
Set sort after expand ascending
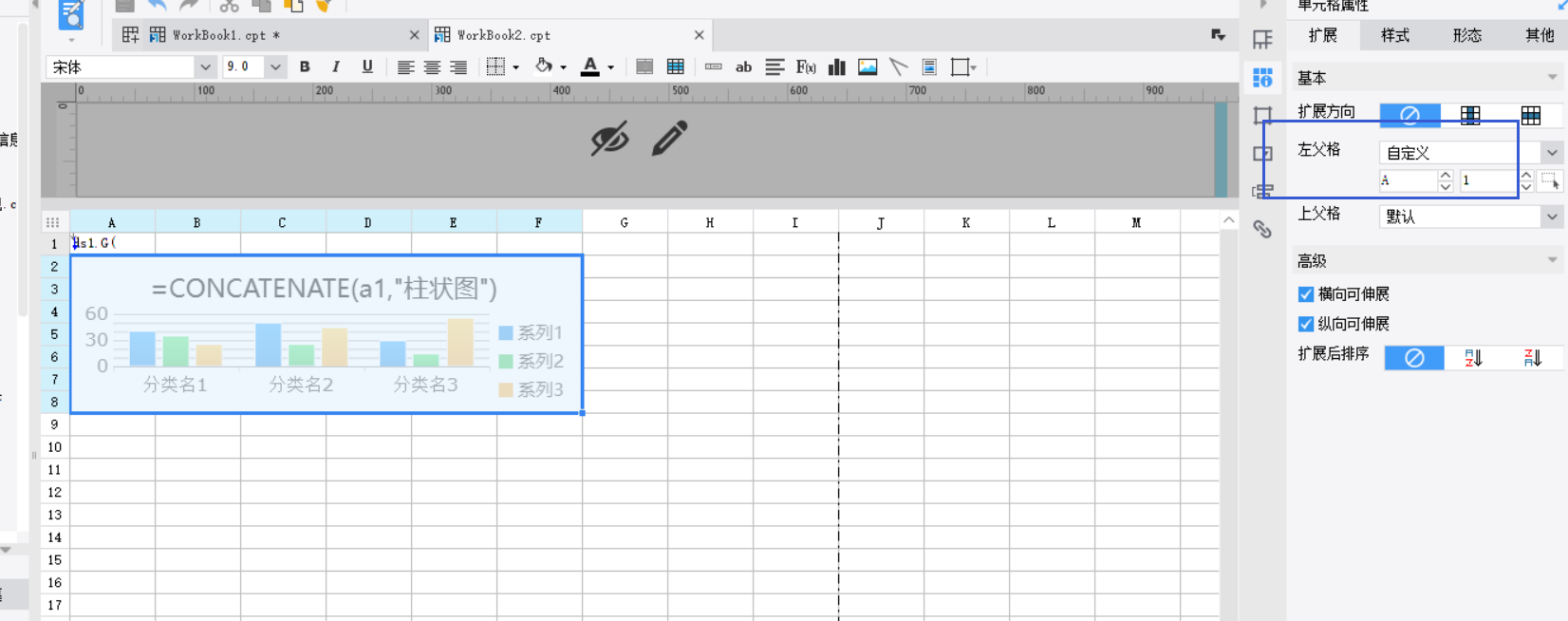[x=1473, y=358]
